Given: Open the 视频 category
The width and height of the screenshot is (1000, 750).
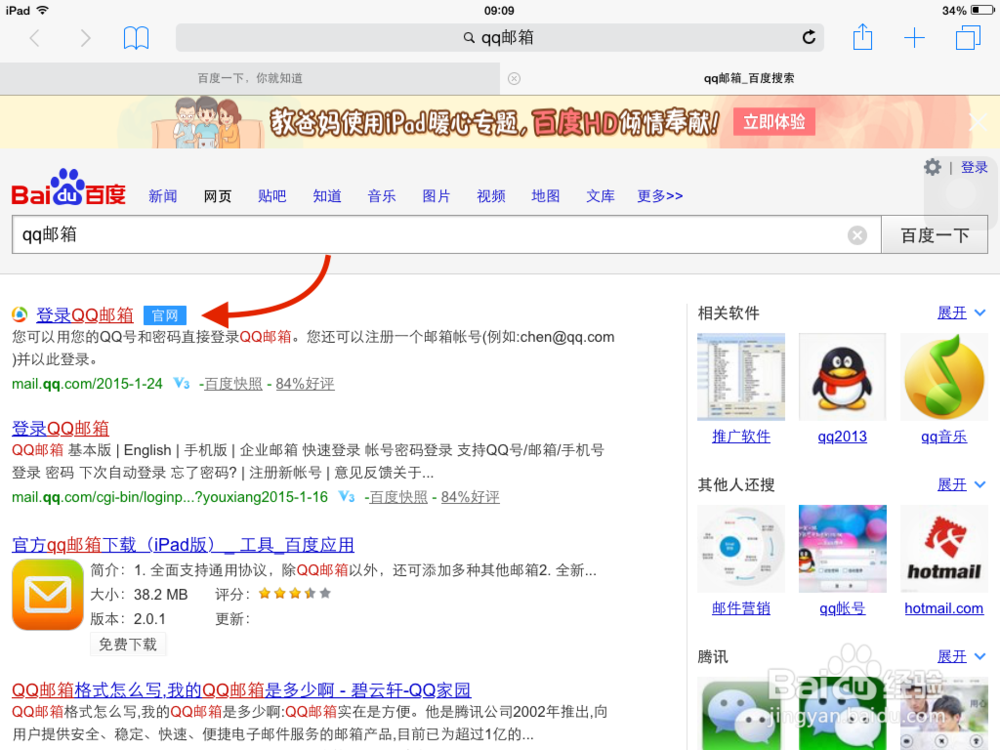Looking at the screenshot, I should pyautogui.click(x=491, y=196).
